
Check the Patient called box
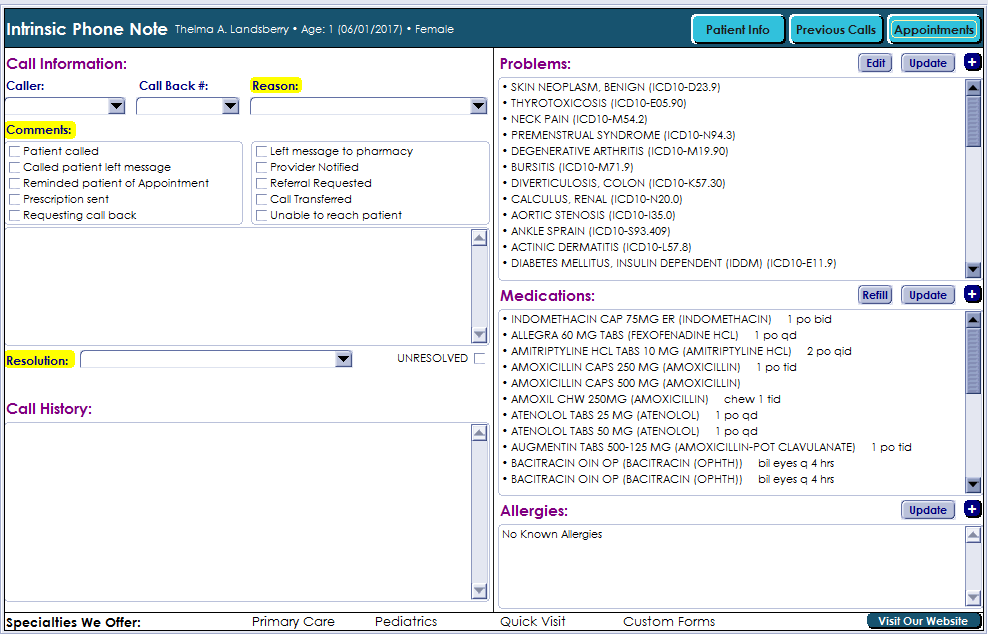pyautogui.click(x=15, y=151)
